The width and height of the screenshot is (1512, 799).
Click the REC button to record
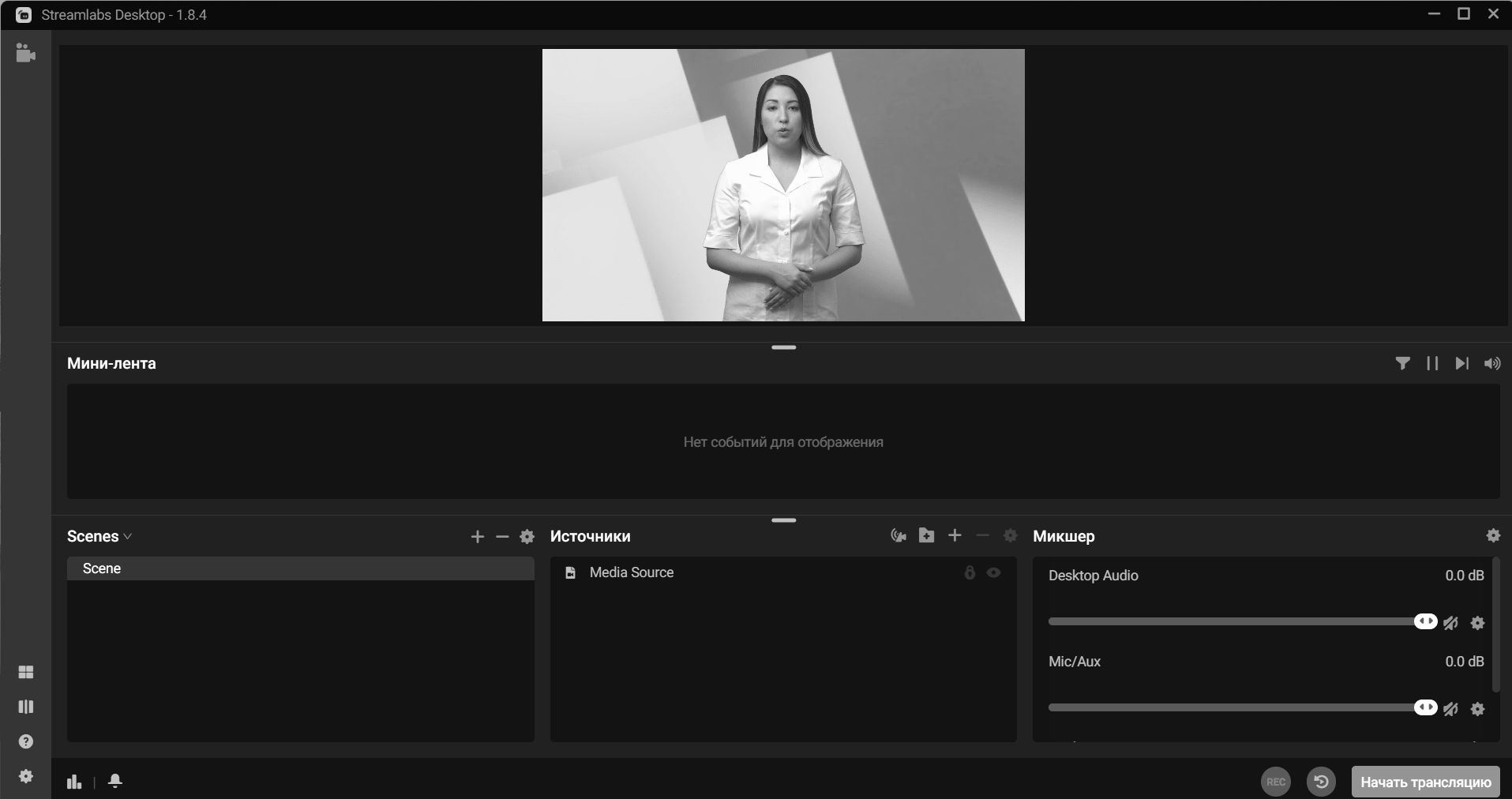(x=1275, y=782)
